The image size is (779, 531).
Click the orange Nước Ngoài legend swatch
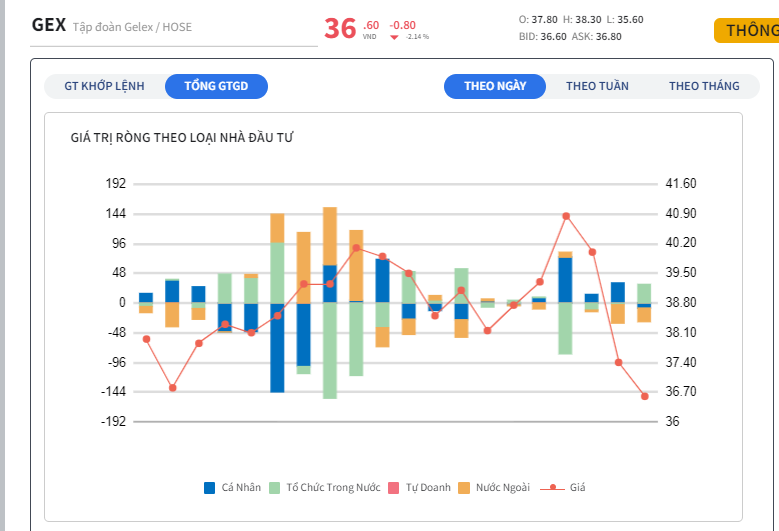click(x=464, y=488)
